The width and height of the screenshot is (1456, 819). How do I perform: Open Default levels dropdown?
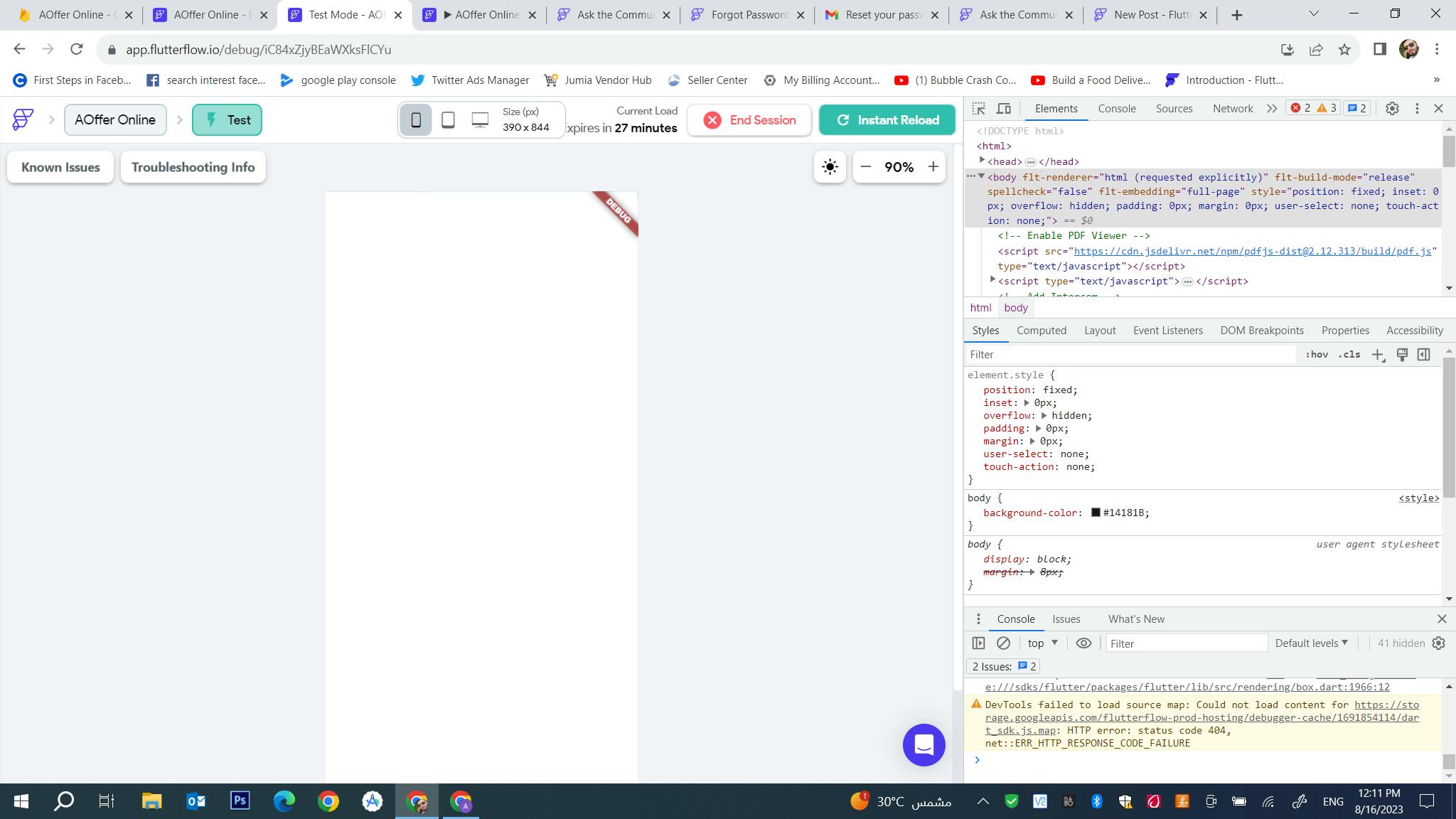1311,643
